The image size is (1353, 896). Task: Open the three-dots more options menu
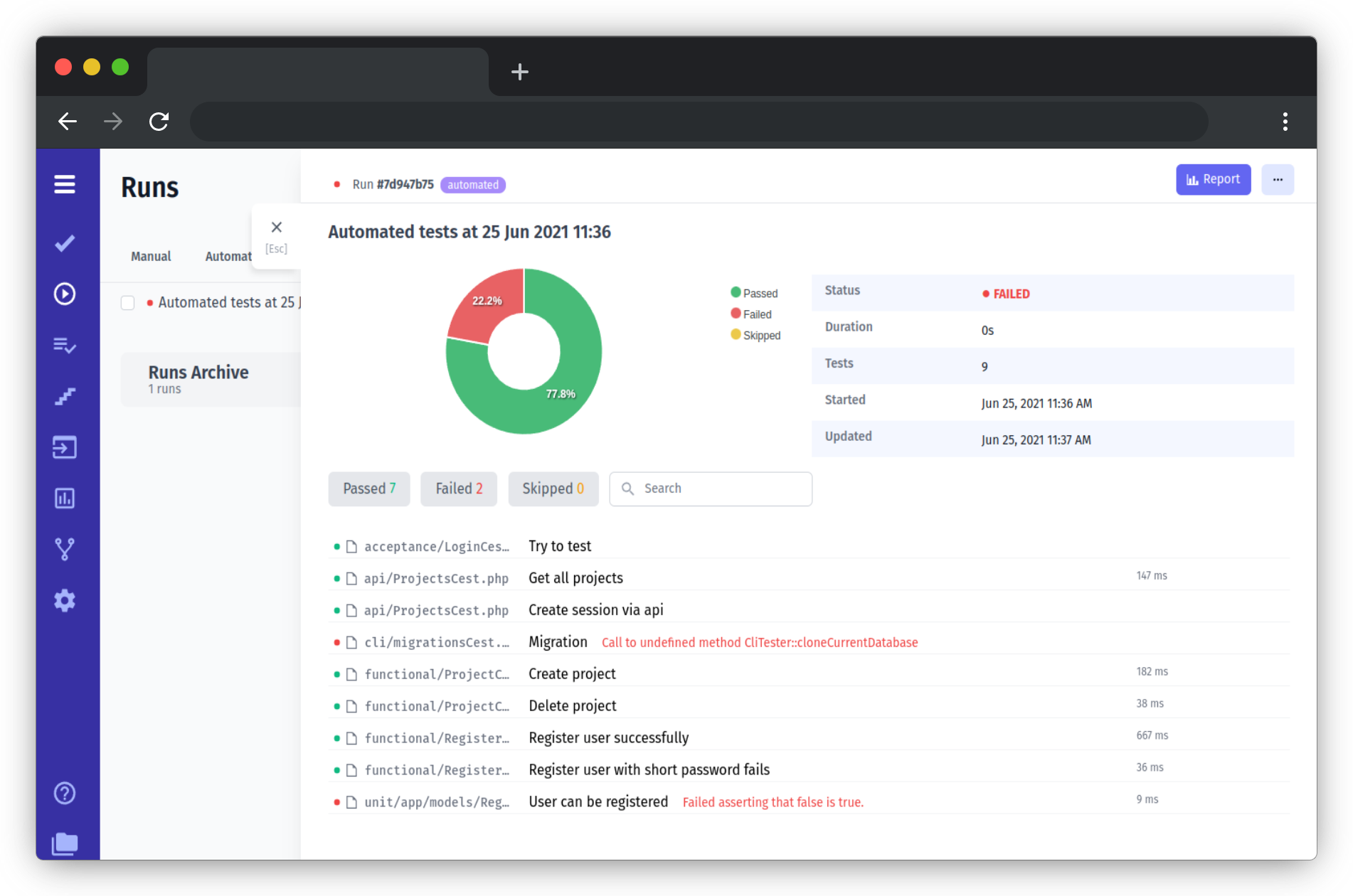(1278, 180)
